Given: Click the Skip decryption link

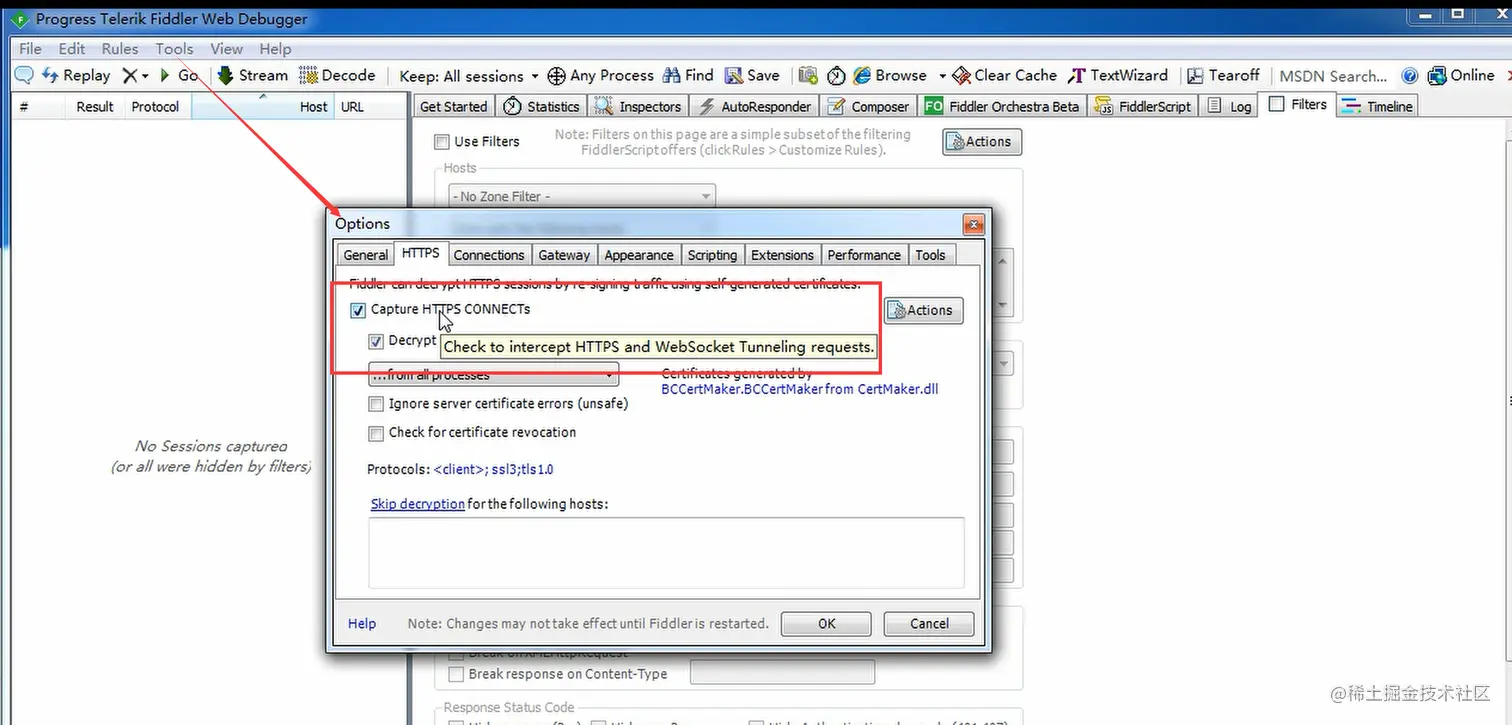Looking at the screenshot, I should point(418,504).
